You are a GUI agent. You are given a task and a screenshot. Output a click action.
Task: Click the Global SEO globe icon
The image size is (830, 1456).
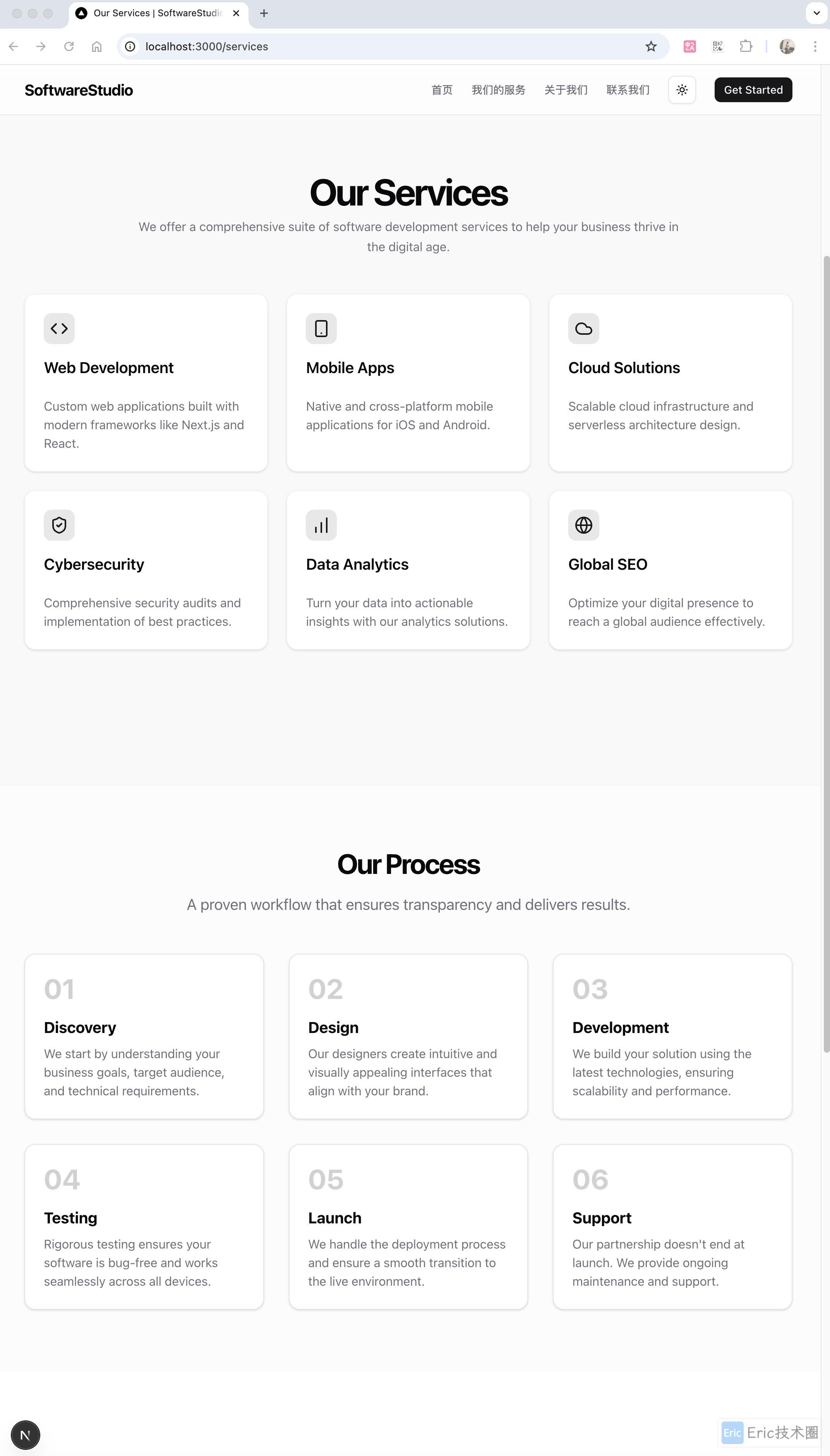tap(583, 525)
